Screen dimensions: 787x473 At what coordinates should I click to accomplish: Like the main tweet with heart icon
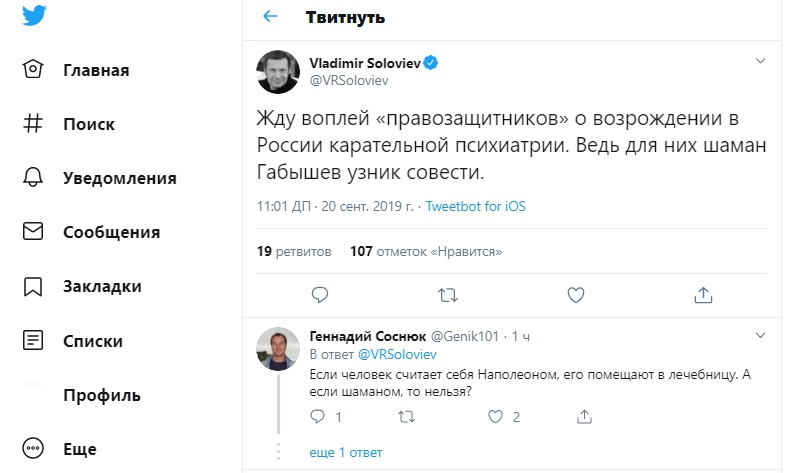pyautogui.click(x=575, y=294)
